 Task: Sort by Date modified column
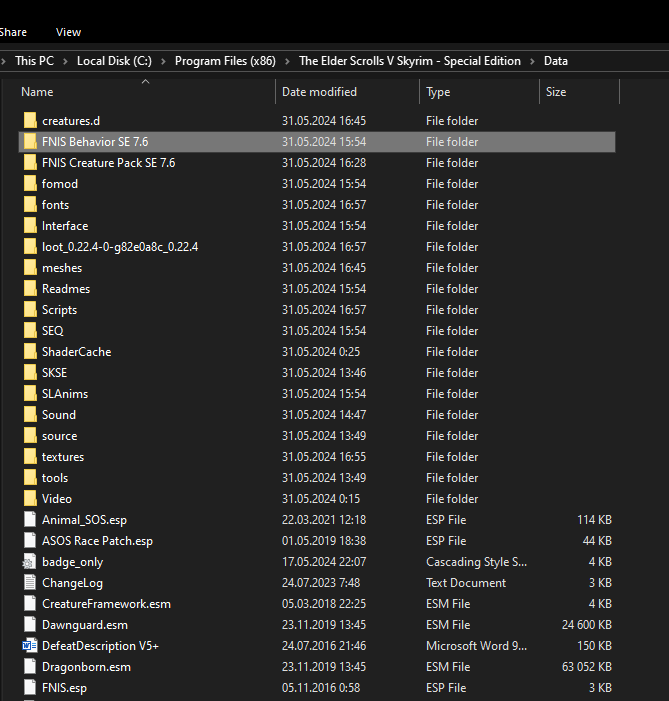pos(319,92)
